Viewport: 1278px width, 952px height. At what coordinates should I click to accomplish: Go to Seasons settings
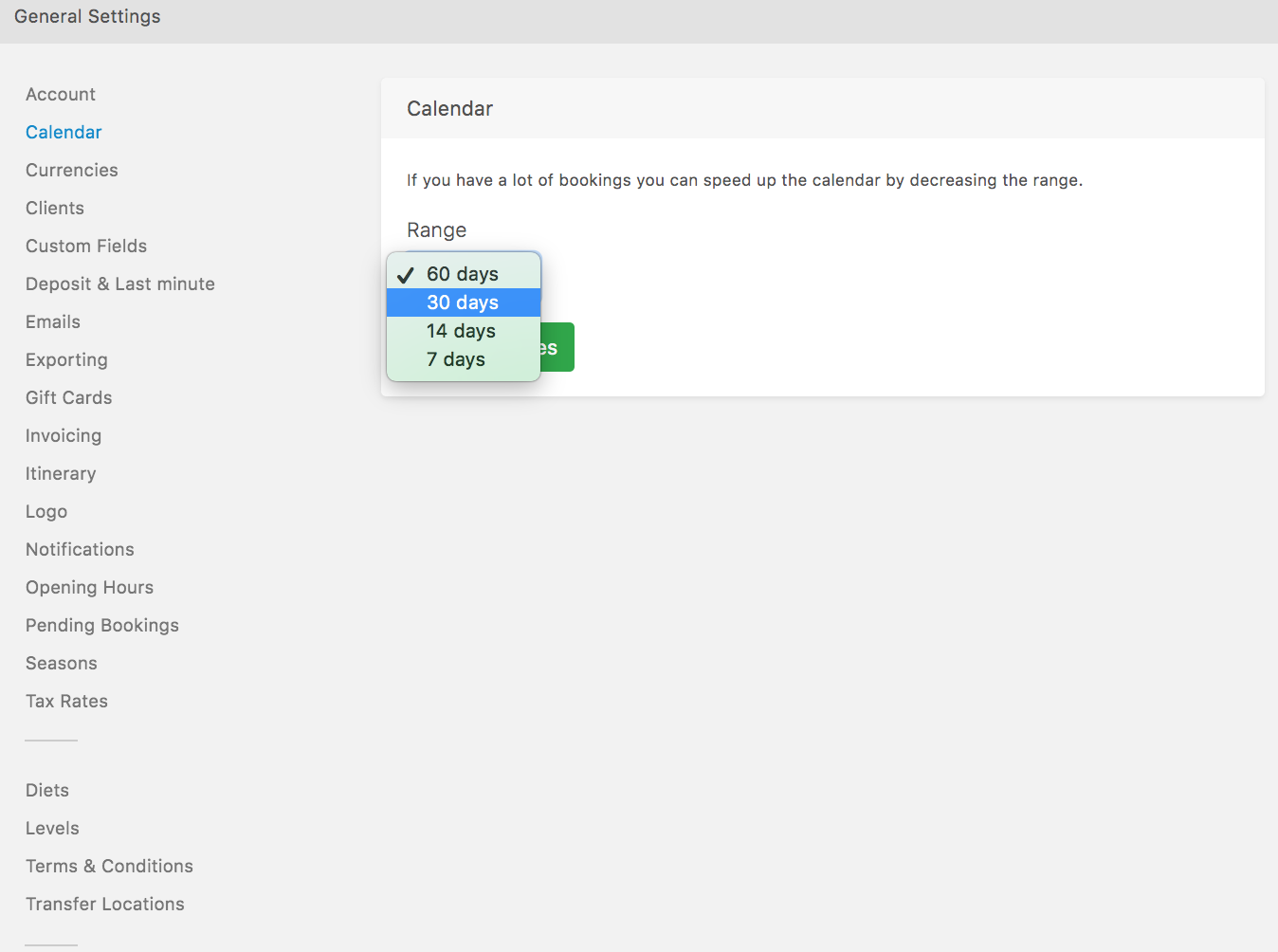(62, 663)
